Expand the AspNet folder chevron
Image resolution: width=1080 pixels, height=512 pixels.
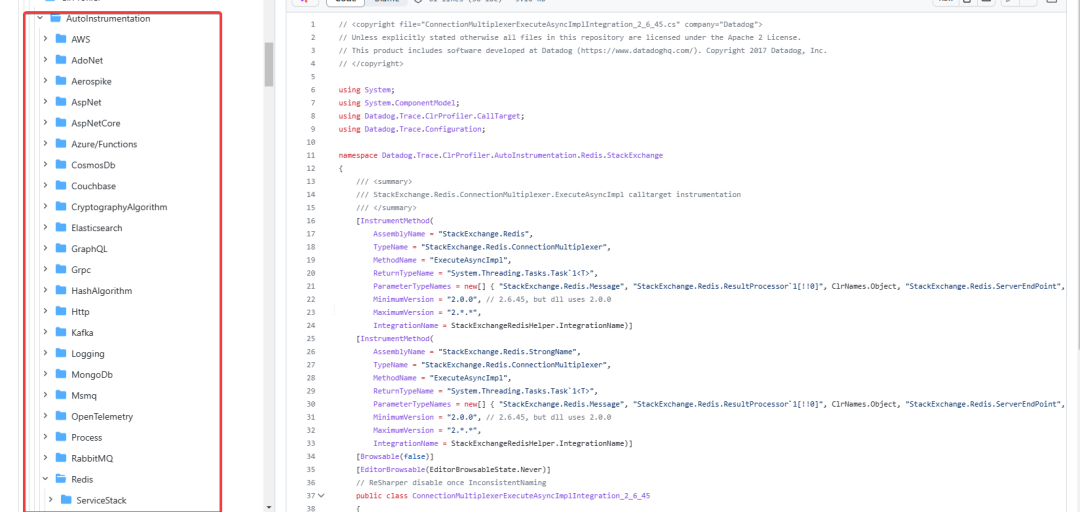[x=45, y=101]
